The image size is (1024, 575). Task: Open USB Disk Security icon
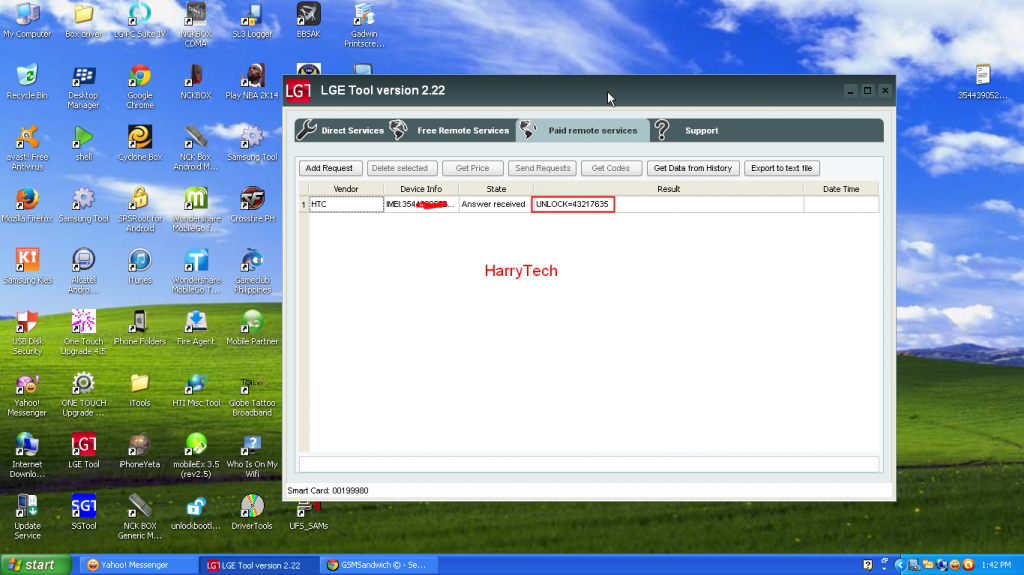click(27, 332)
